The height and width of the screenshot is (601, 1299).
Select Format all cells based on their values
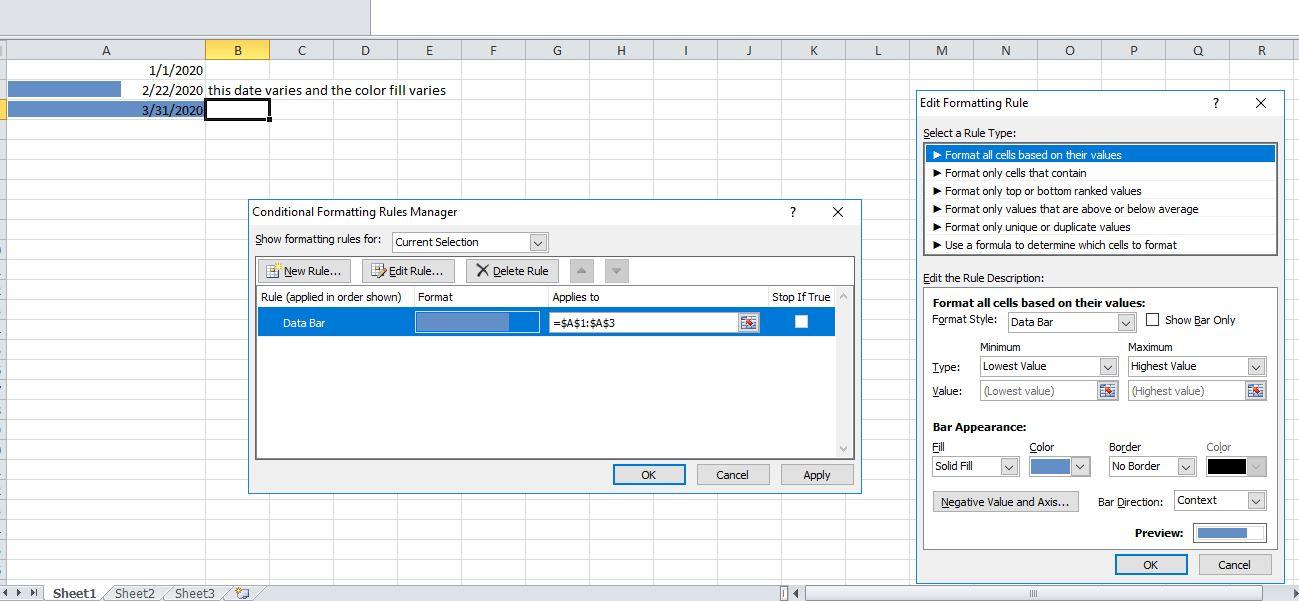[1100, 155]
